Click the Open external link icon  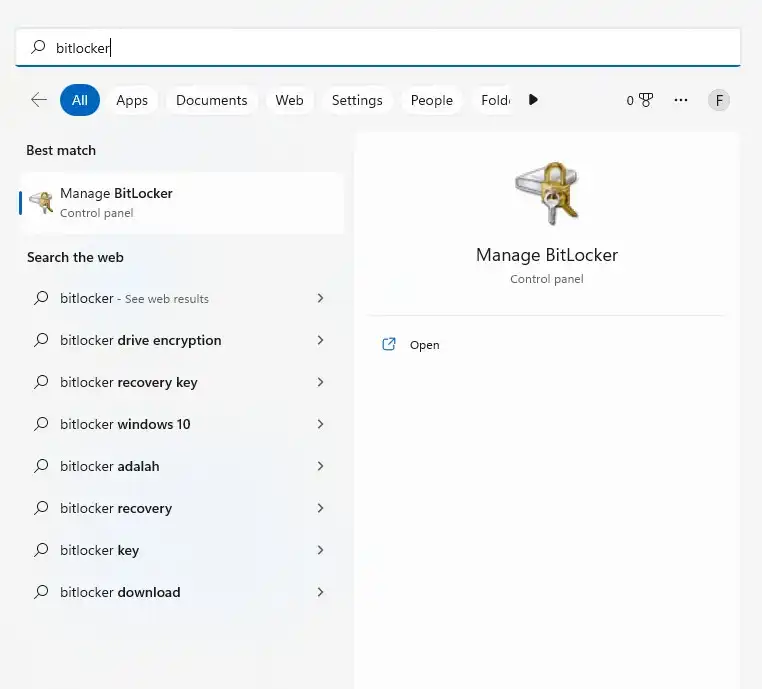click(389, 344)
